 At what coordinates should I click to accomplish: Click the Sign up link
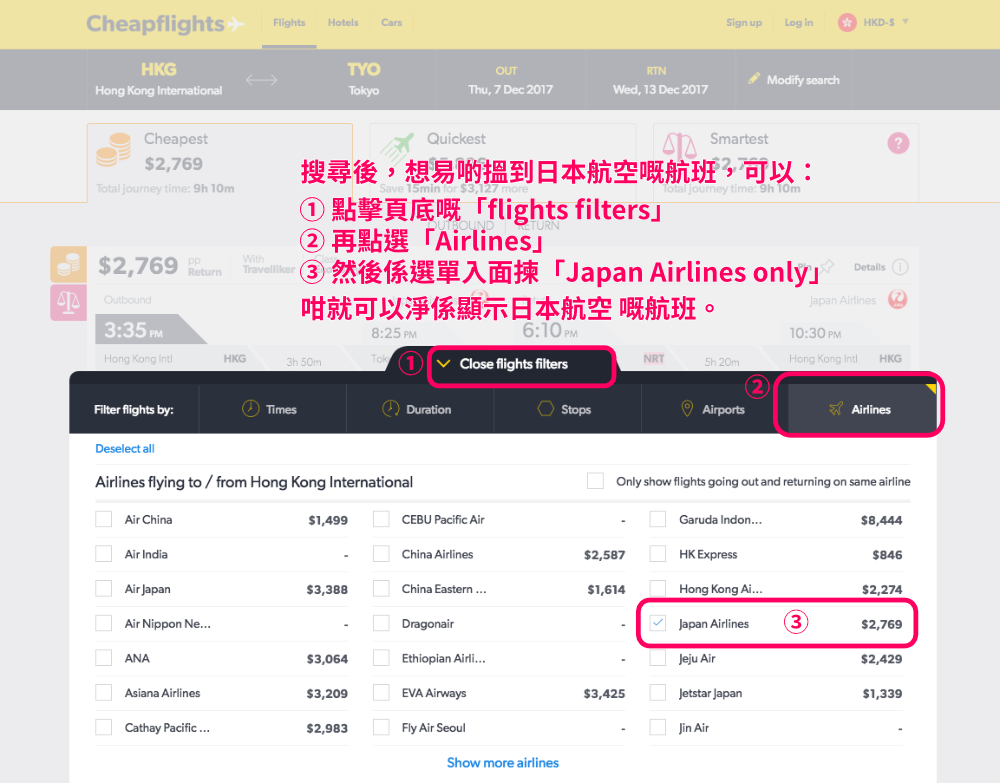coord(744,22)
